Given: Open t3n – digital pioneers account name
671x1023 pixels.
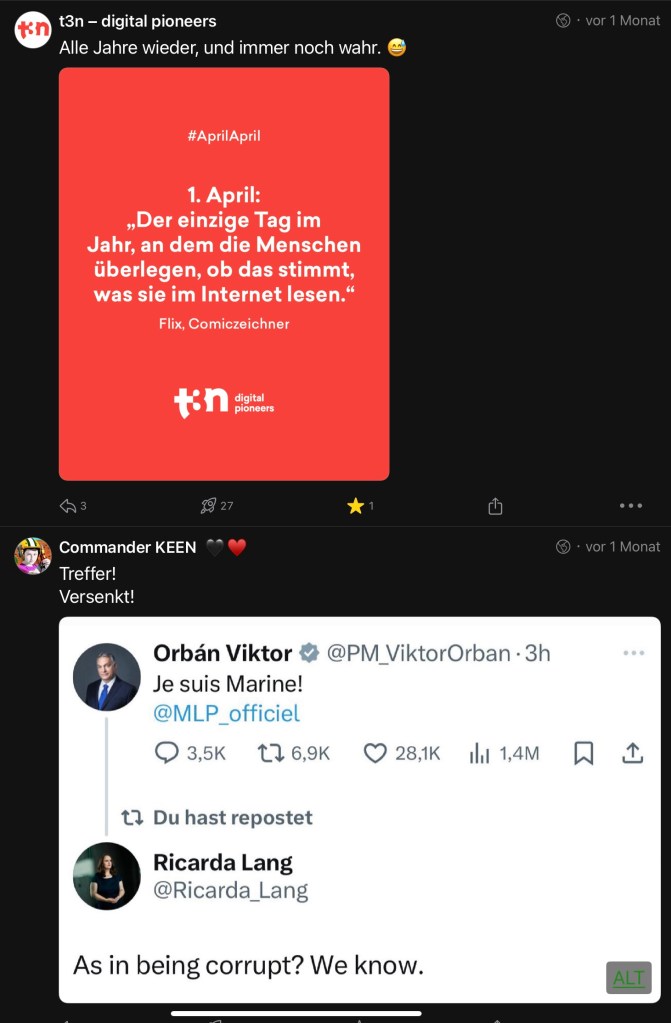Looking at the screenshot, I should (138, 21).
